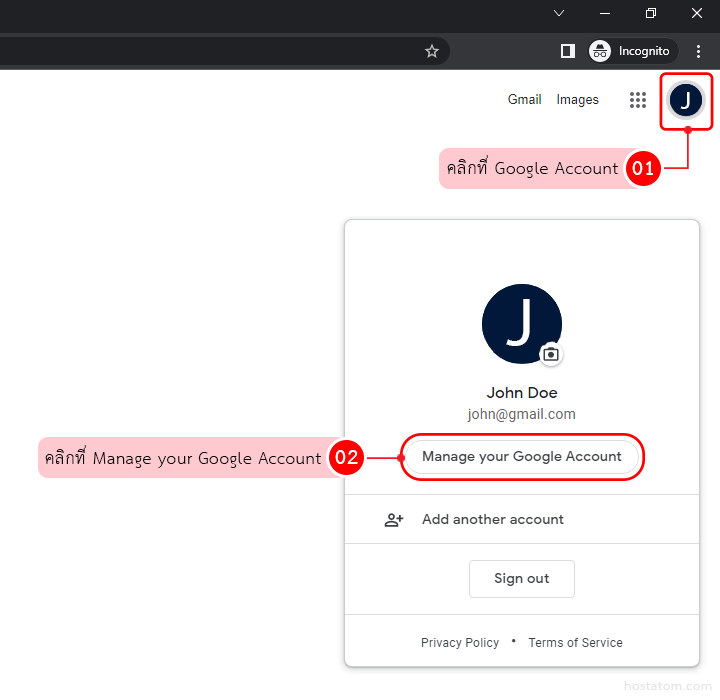
Task: Select Add another account
Action: tap(492, 520)
